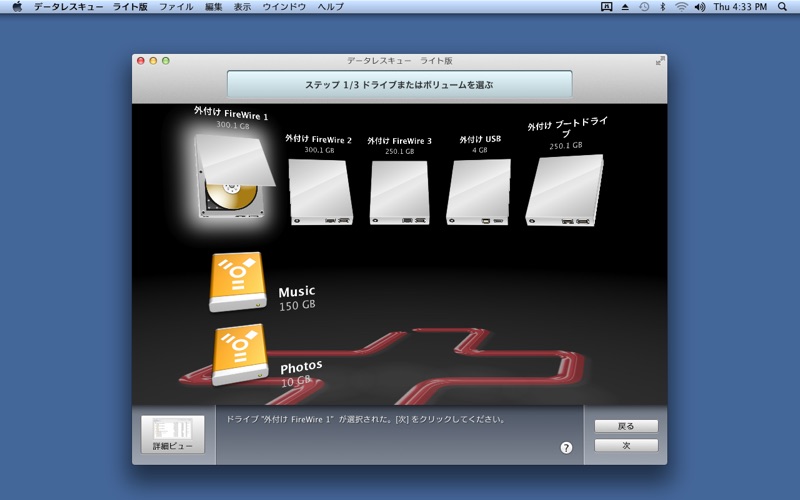
Task: Click the Photos volume label
Action: (301, 367)
